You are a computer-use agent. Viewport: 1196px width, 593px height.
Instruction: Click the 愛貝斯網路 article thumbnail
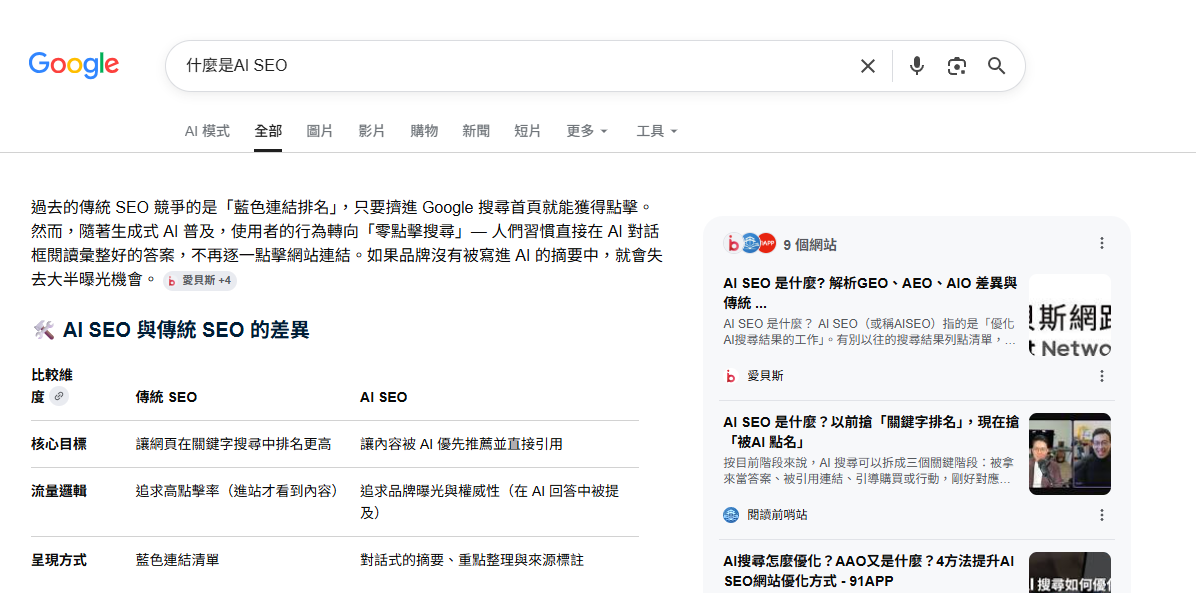pos(1069,316)
